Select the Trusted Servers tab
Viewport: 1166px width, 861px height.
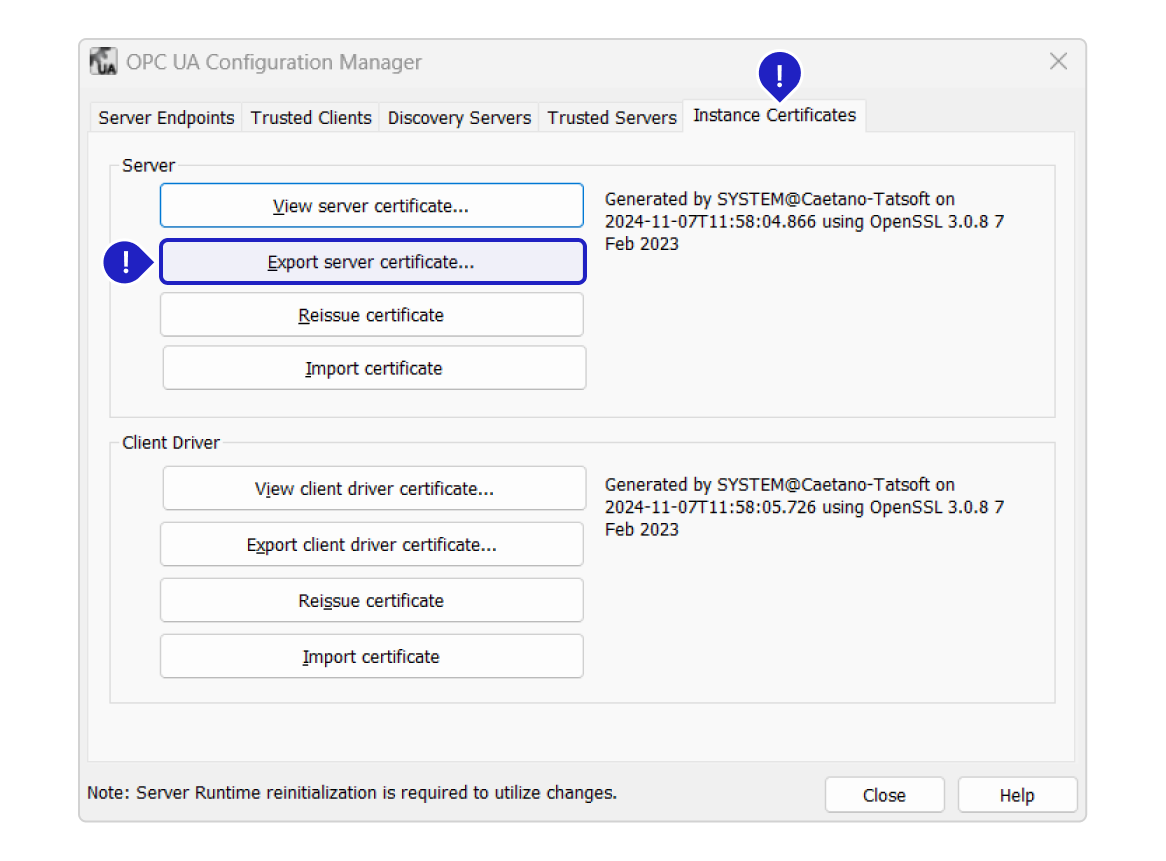pos(612,118)
